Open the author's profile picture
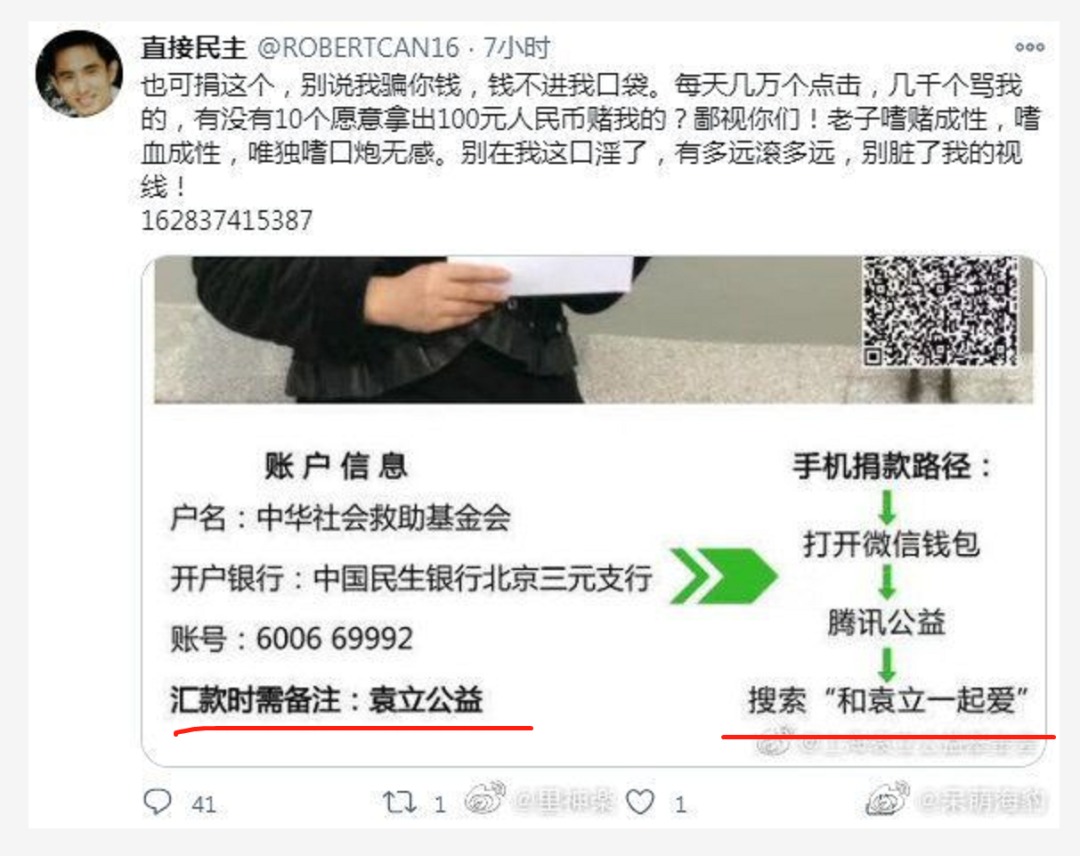This screenshot has height=856, width=1080. click(x=79, y=74)
